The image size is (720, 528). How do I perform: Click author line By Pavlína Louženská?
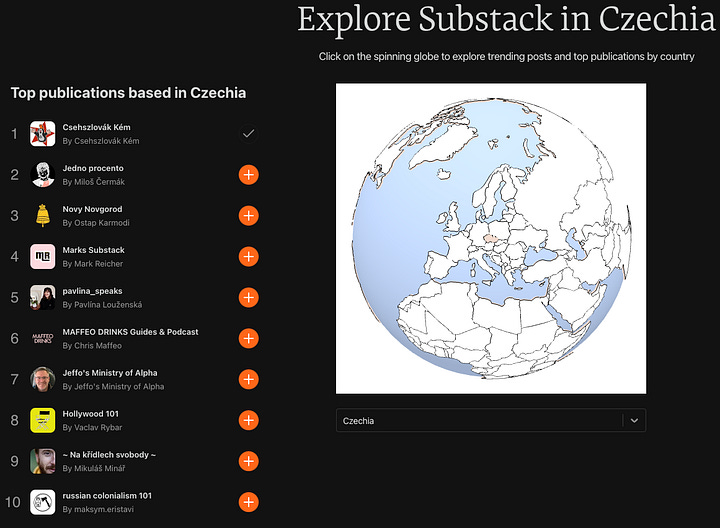coord(102,304)
